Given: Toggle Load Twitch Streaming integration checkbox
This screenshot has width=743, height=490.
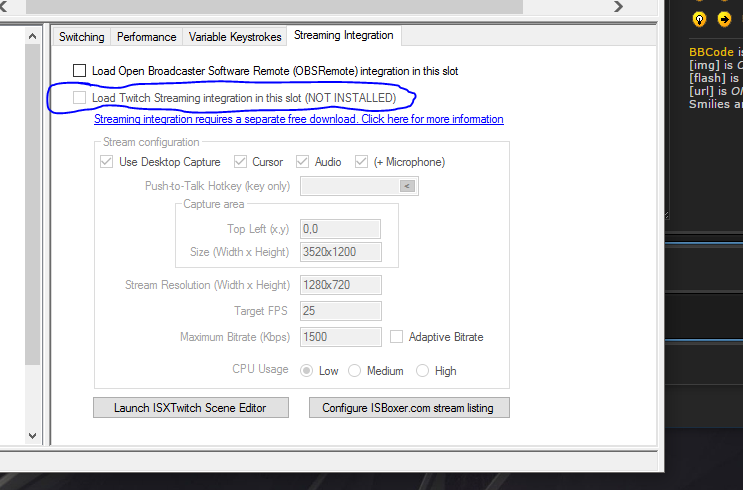Looking at the screenshot, I should point(80,98).
